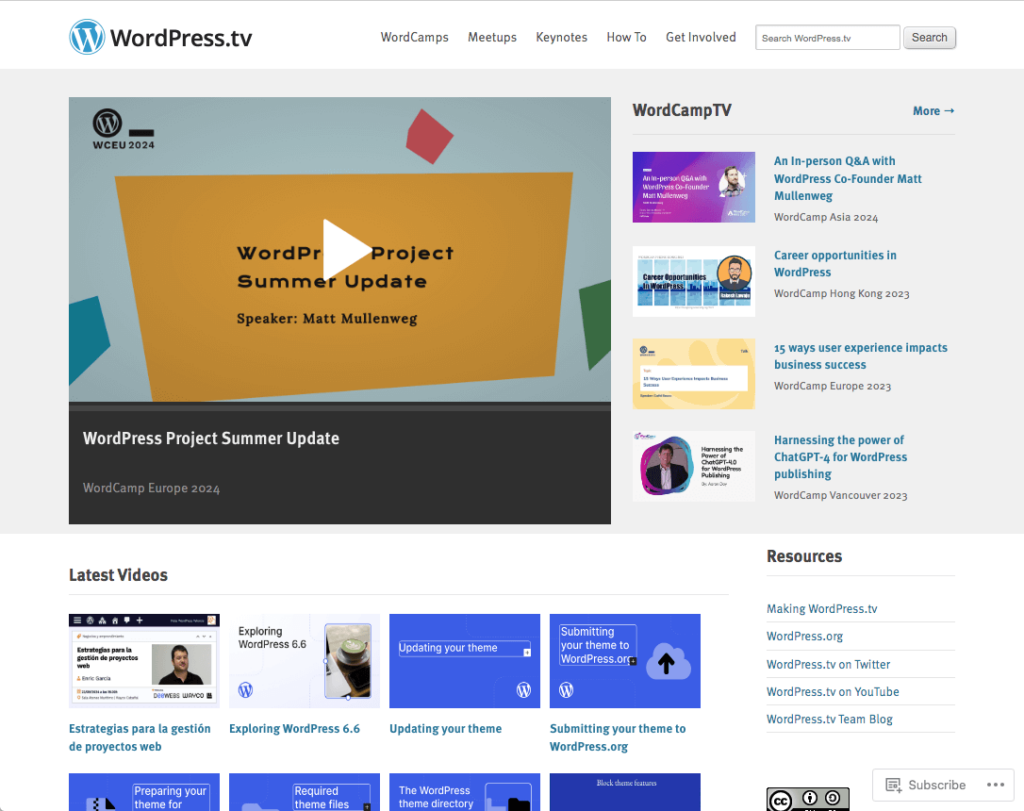This screenshot has height=811, width=1024.
Task: Open Estrategias para la gestión de proyectos link
Action: pyautogui.click(x=140, y=737)
